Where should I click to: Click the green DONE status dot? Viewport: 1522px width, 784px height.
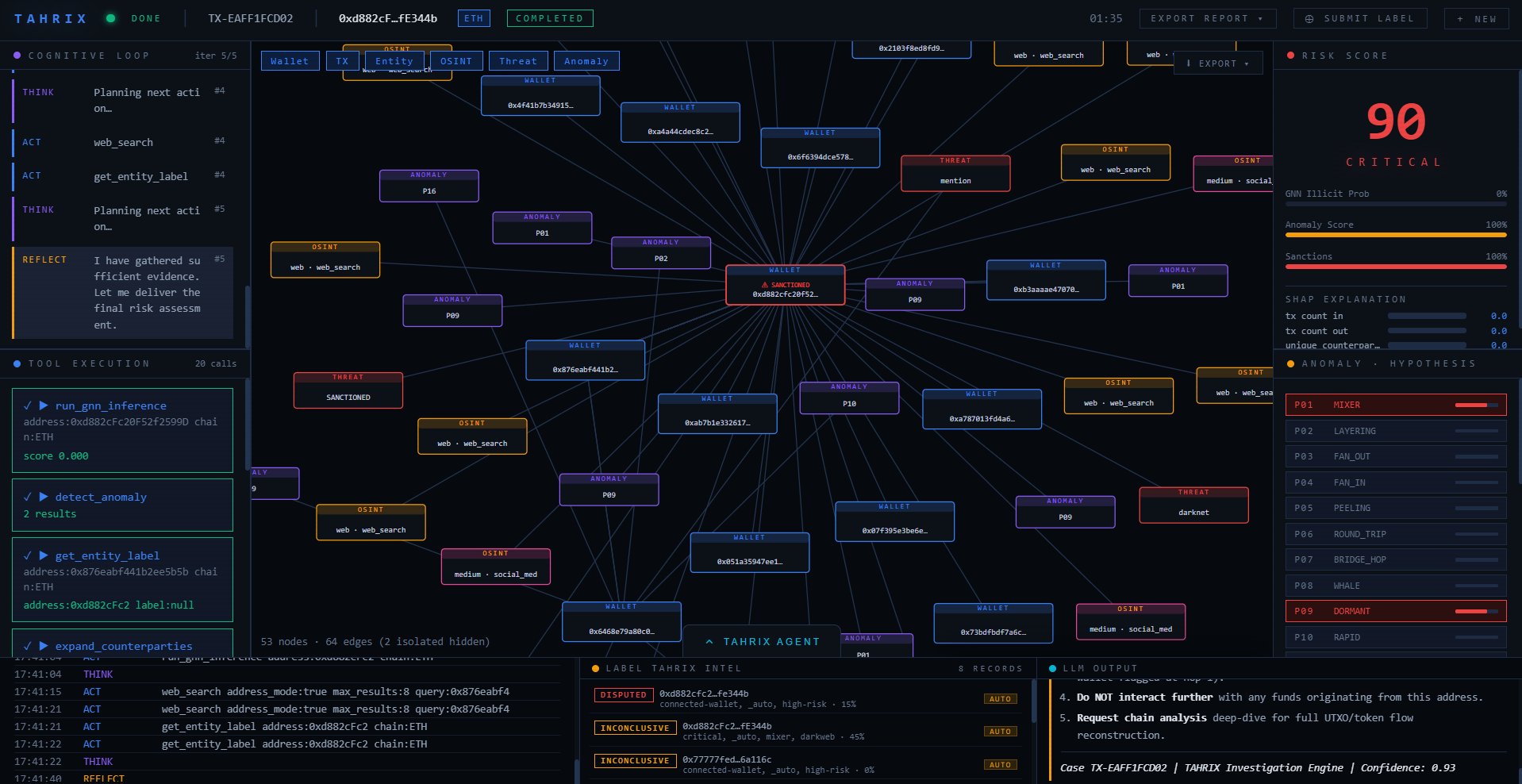coord(111,18)
